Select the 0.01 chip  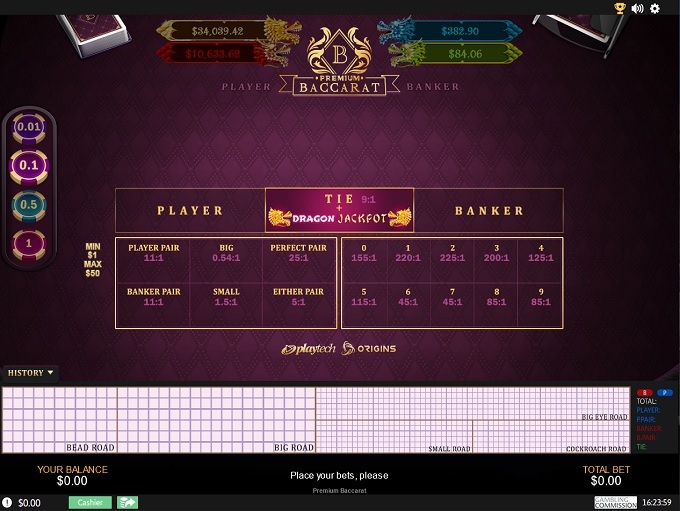[x=29, y=127]
